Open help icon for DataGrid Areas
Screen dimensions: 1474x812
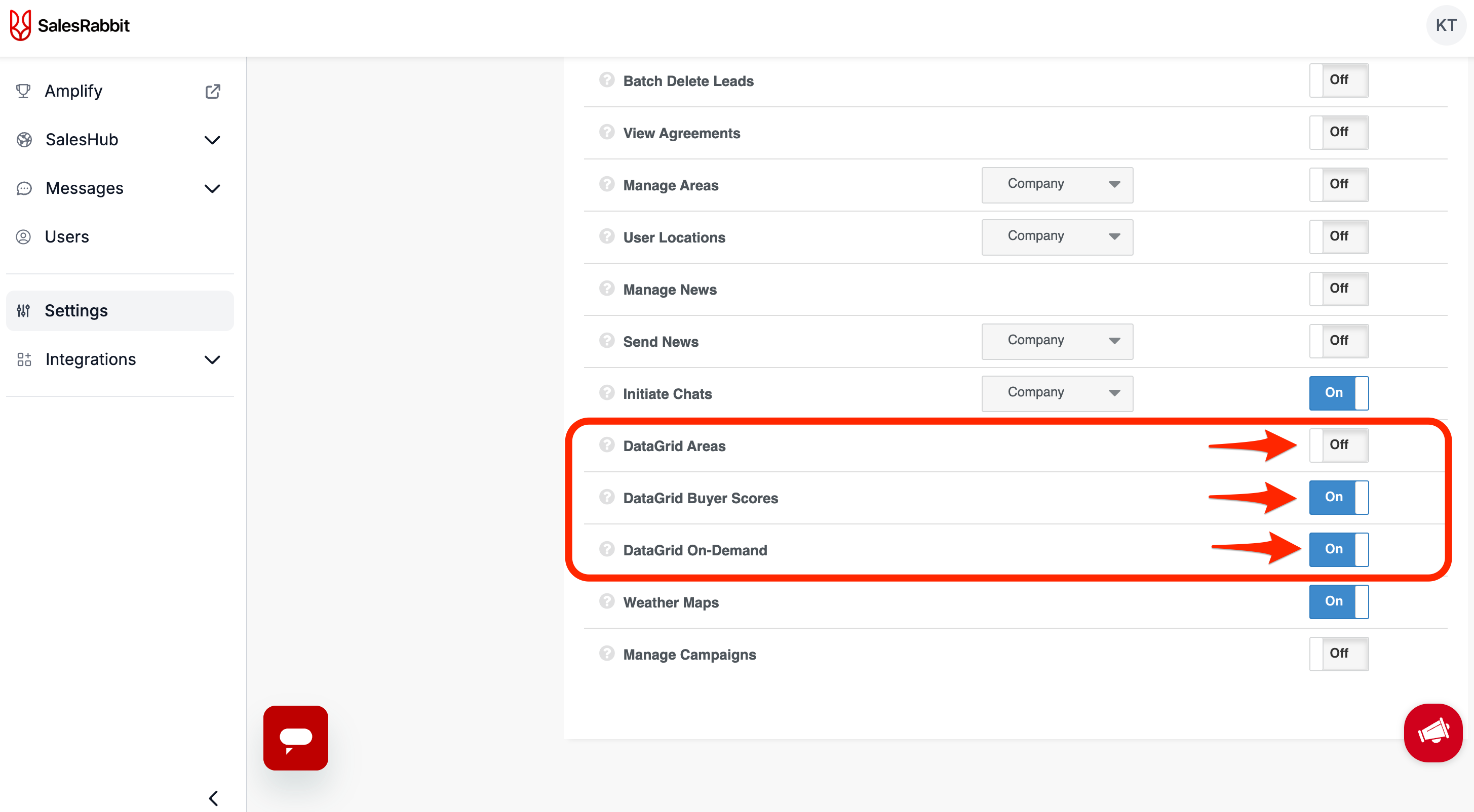[606, 444]
